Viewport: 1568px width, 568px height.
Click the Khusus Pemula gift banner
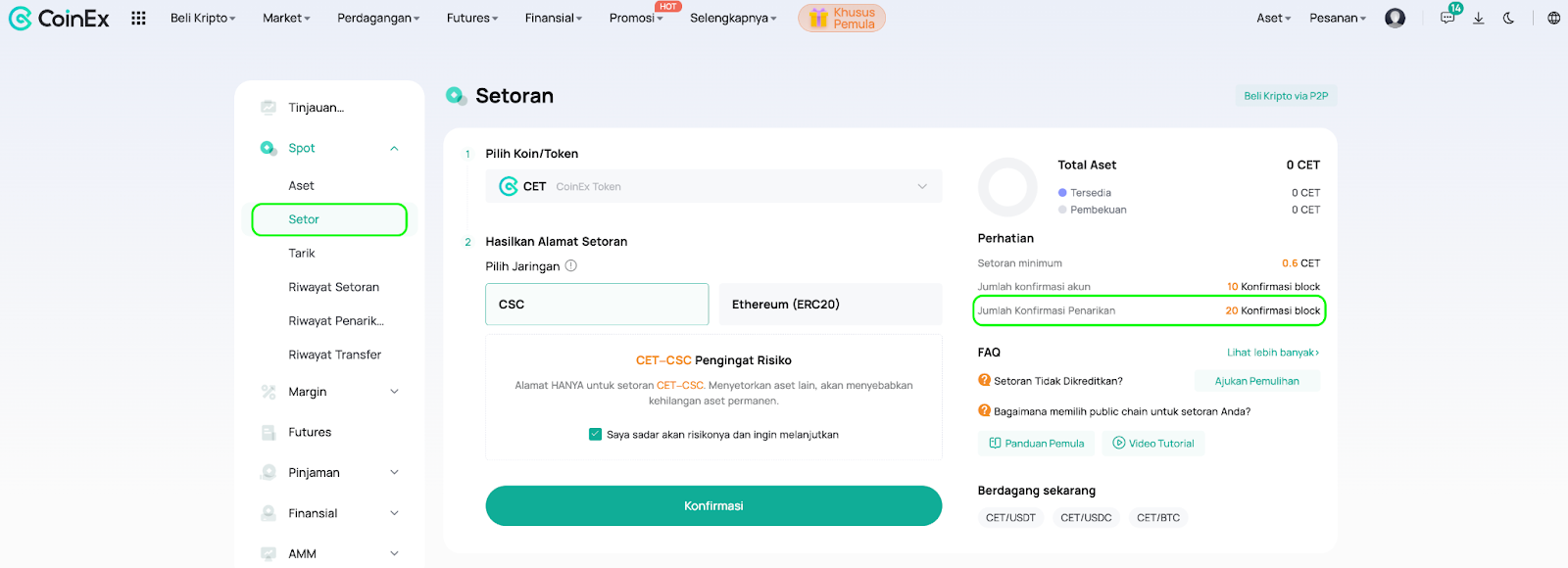(842, 18)
